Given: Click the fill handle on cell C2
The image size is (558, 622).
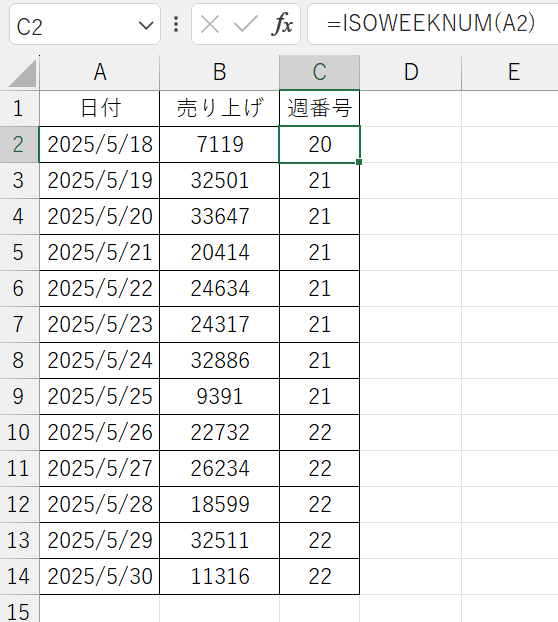Looking at the screenshot, I should (x=359, y=162).
